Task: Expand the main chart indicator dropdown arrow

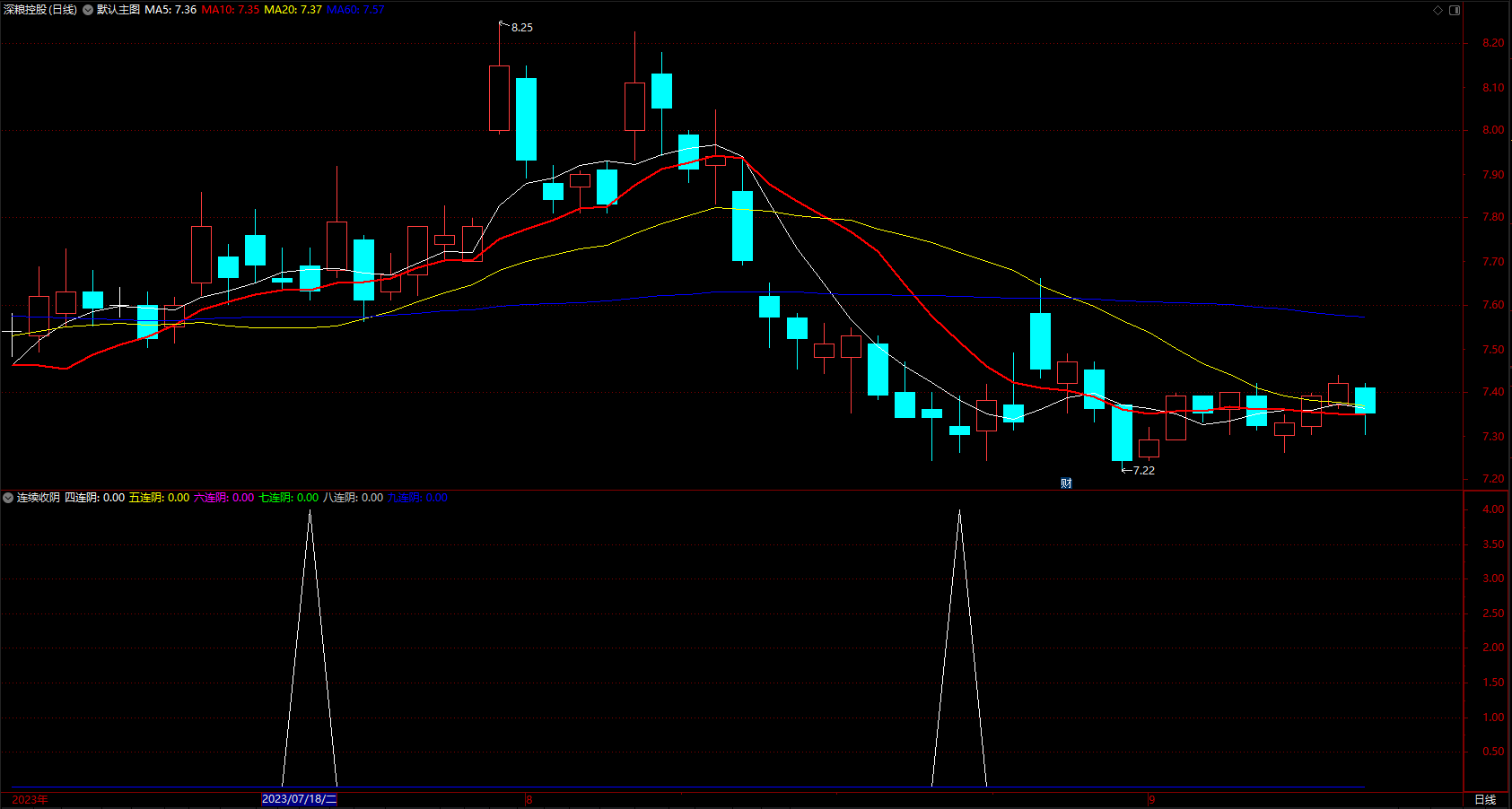Action: (88, 10)
